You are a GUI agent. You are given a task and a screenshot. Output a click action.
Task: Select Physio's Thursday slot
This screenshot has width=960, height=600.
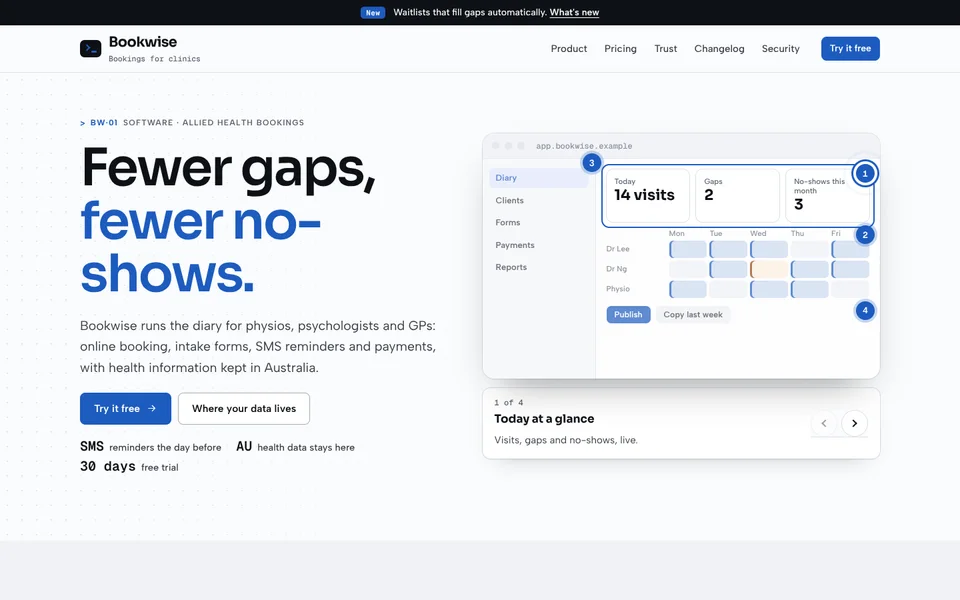(809, 289)
